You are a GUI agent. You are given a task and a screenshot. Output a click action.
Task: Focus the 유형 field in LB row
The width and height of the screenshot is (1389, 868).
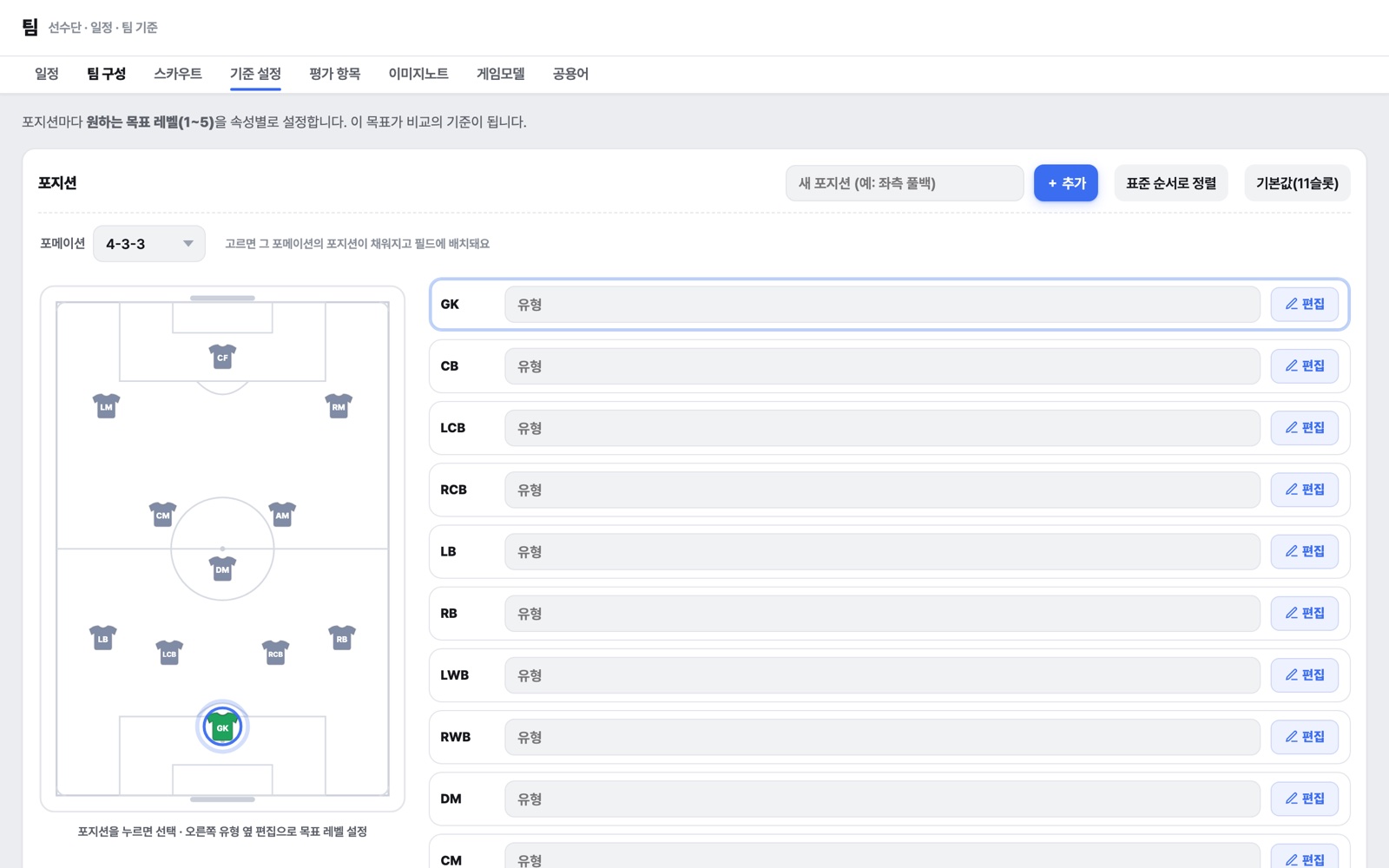[x=882, y=552]
